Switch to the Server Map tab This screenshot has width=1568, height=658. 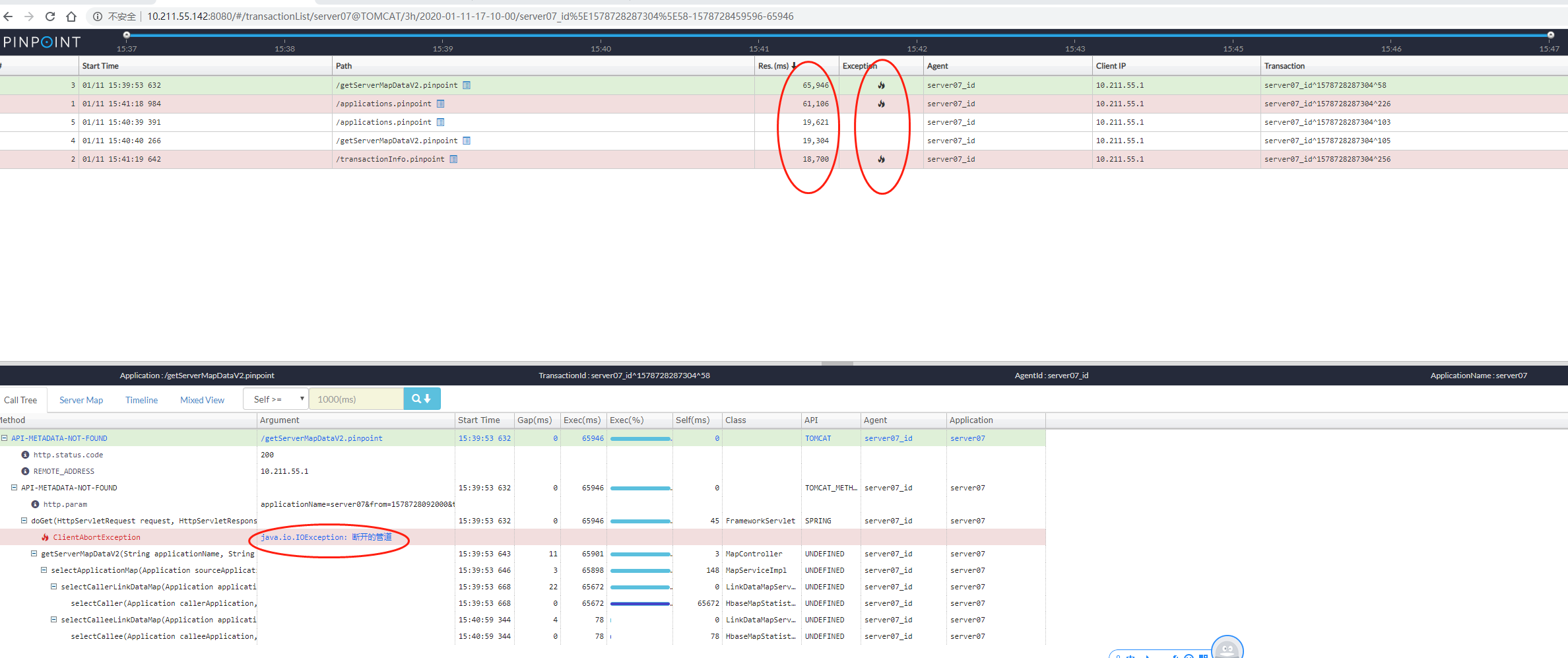[x=81, y=400]
